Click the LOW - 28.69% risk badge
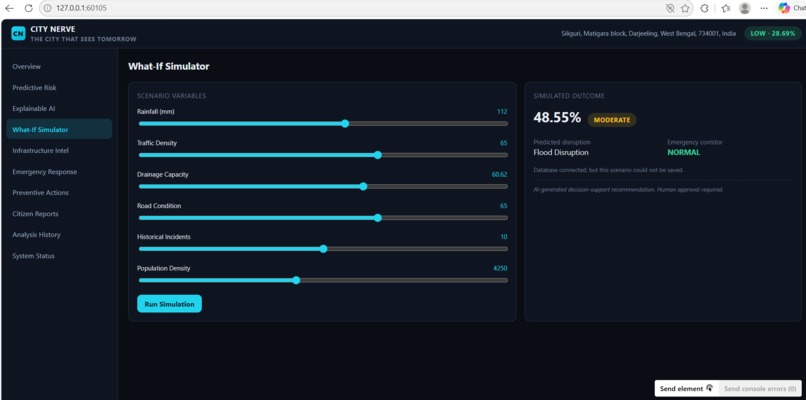Screen dimensions: 806x400 773,33
